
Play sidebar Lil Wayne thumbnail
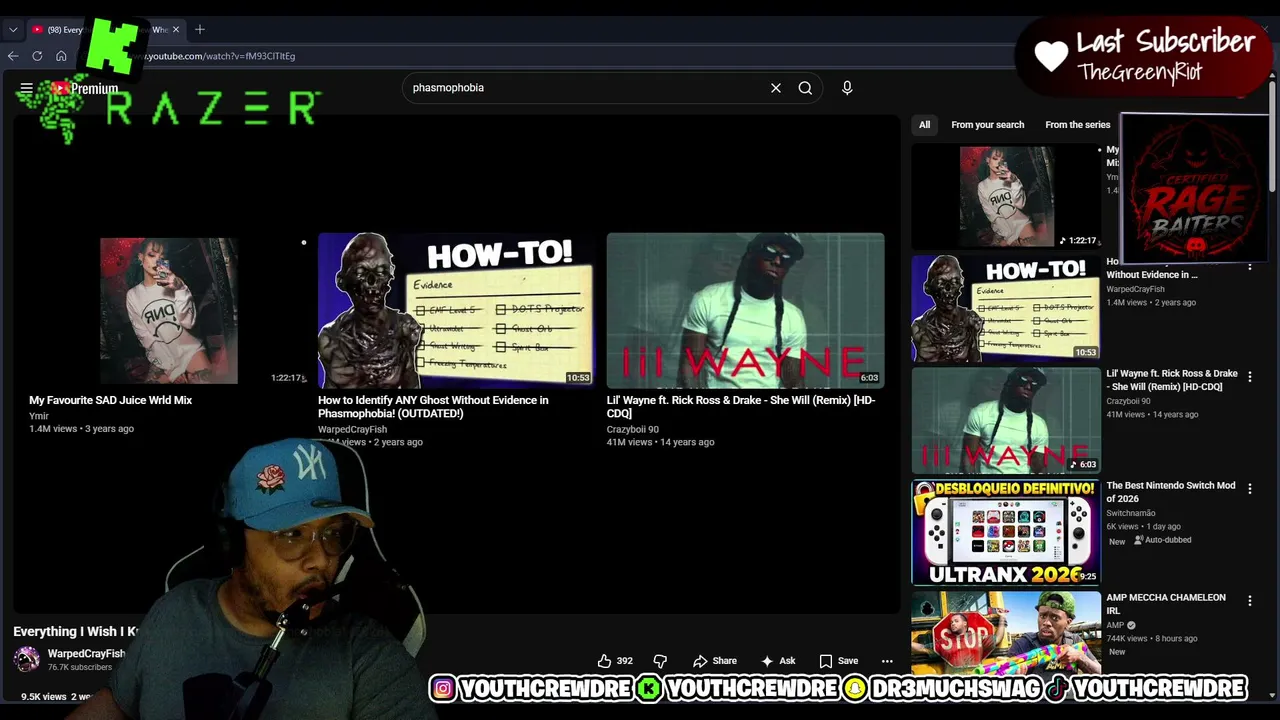[x=1006, y=421]
